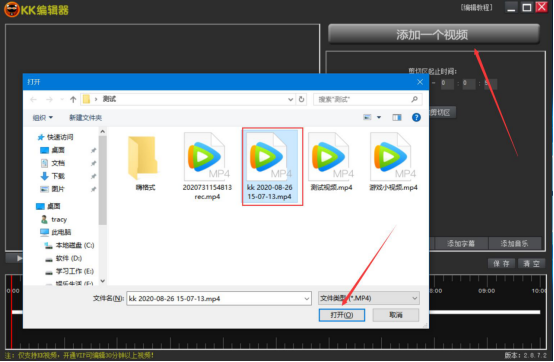
Task: Select kk 2020-08-26 15-07-13.mp4 file
Action: (x=270, y=166)
